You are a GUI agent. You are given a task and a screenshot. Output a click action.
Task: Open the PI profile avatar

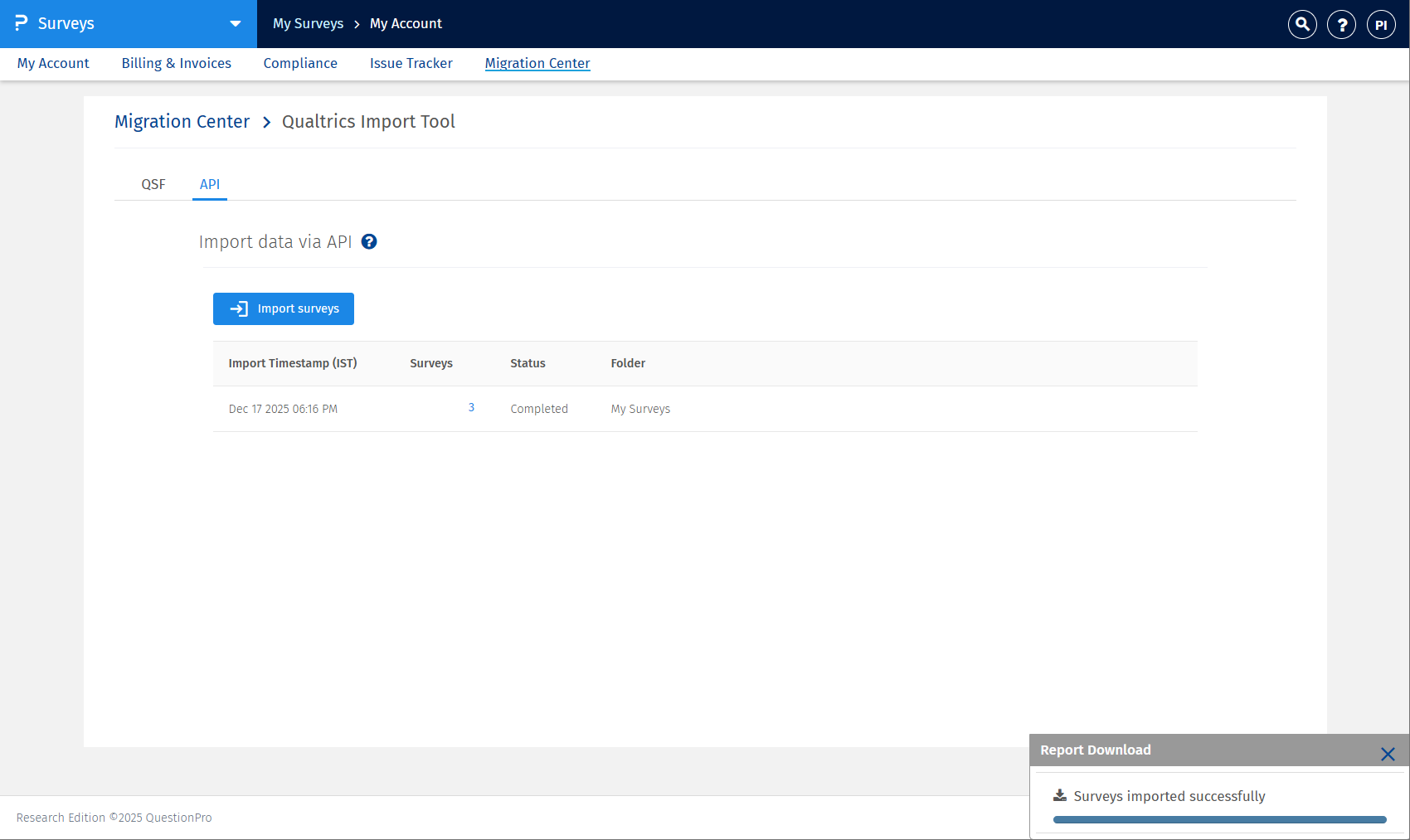coord(1381,24)
